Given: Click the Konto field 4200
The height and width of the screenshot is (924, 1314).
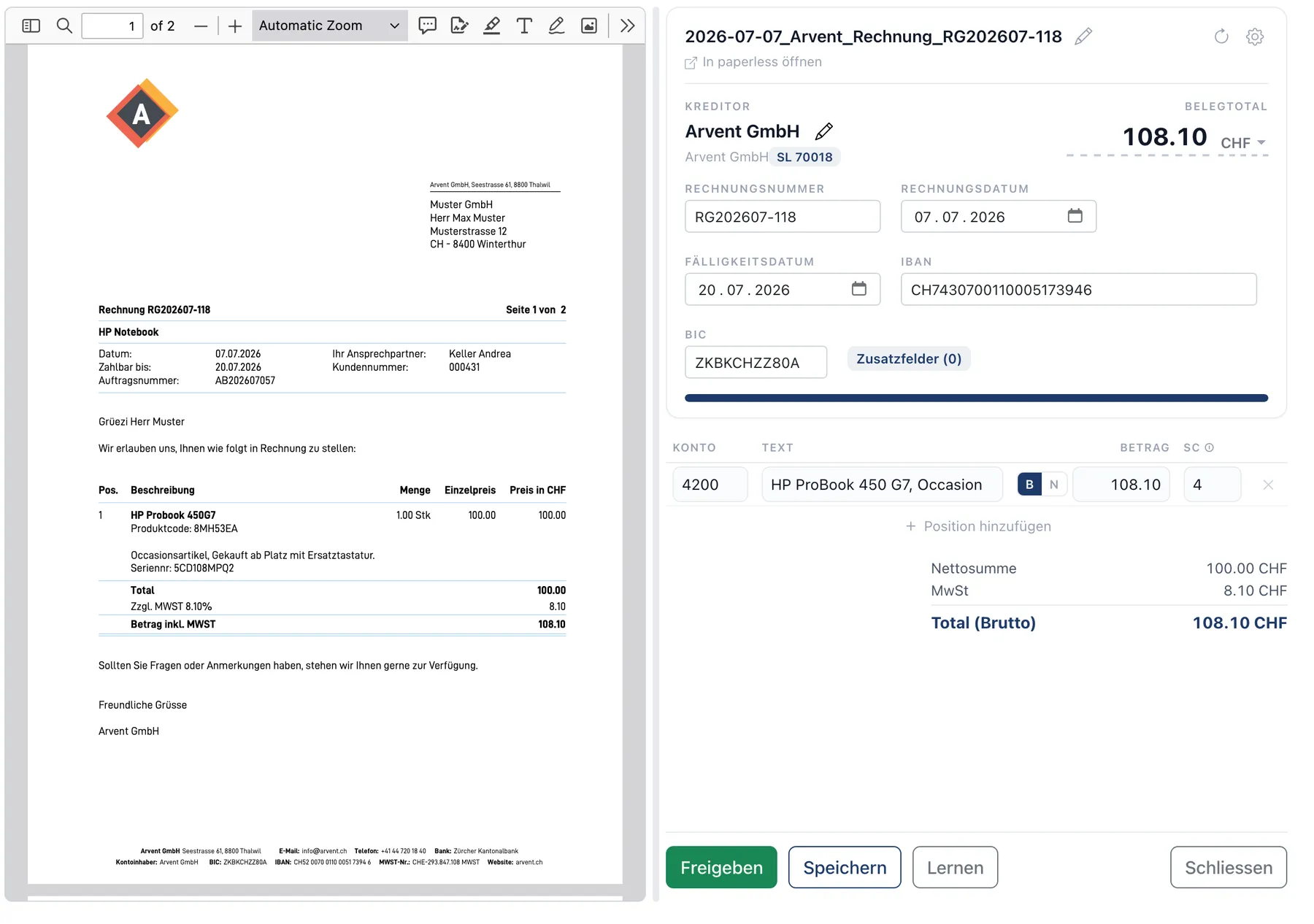Looking at the screenshot, I should pyautogui.click(x=710, y=485).
